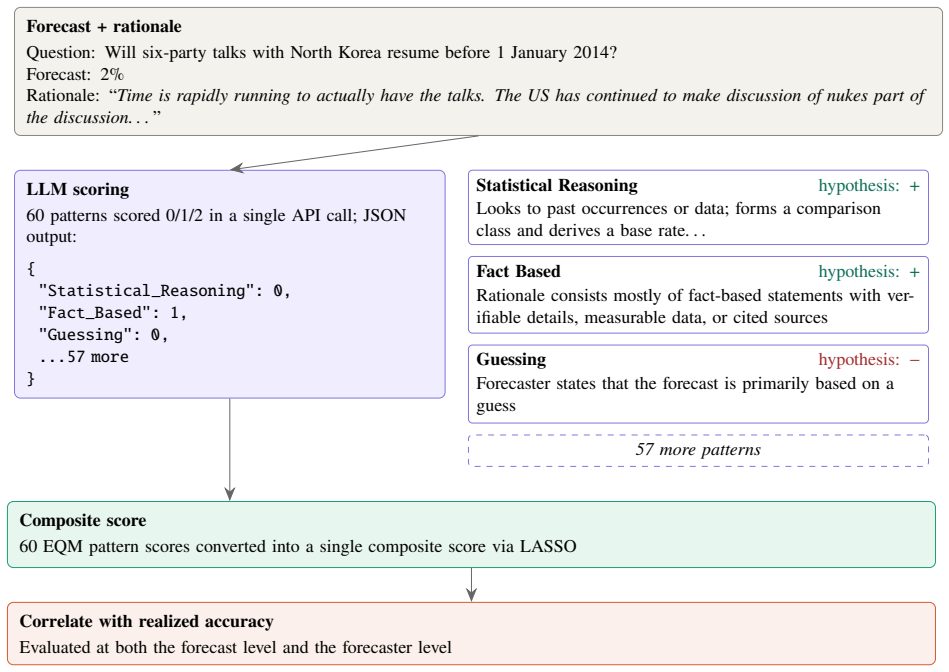Click the '60 patterns scored 0/1/2' description

[215, 226]
